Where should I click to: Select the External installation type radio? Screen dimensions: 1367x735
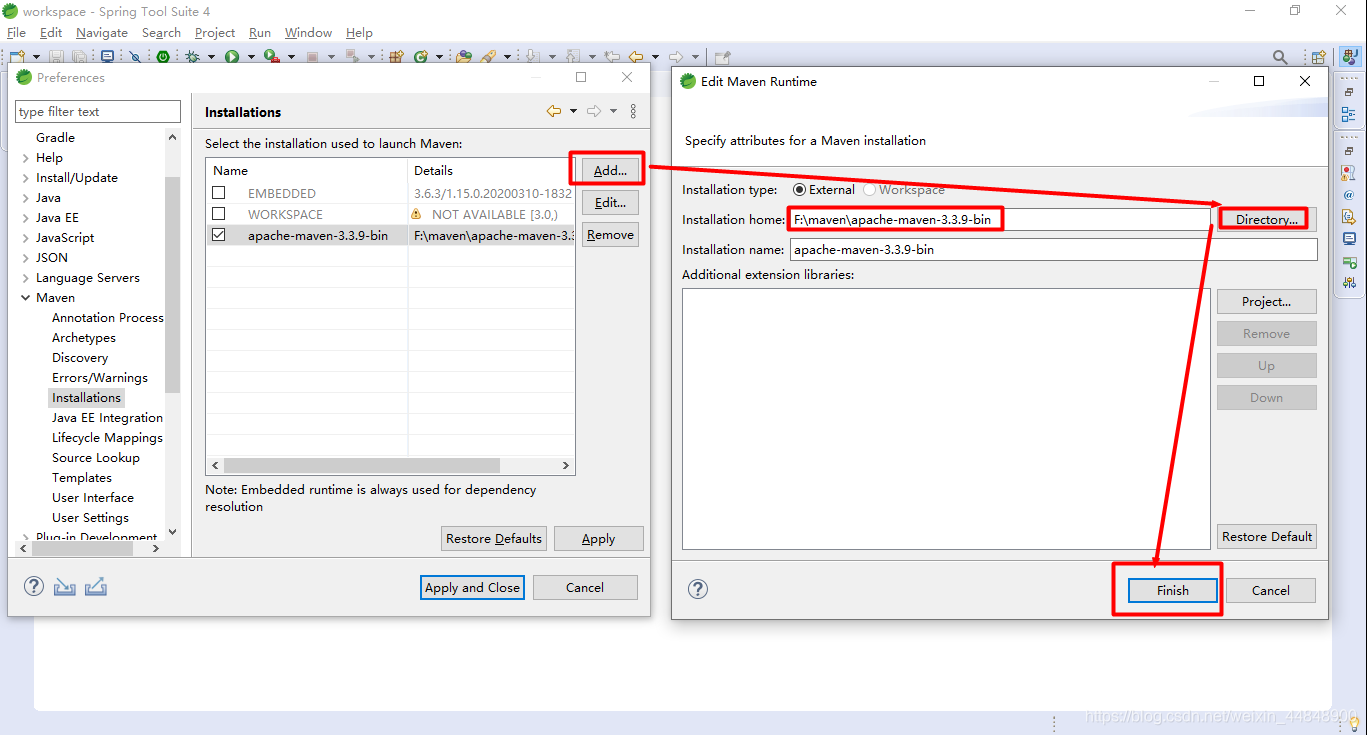[799, 189]
